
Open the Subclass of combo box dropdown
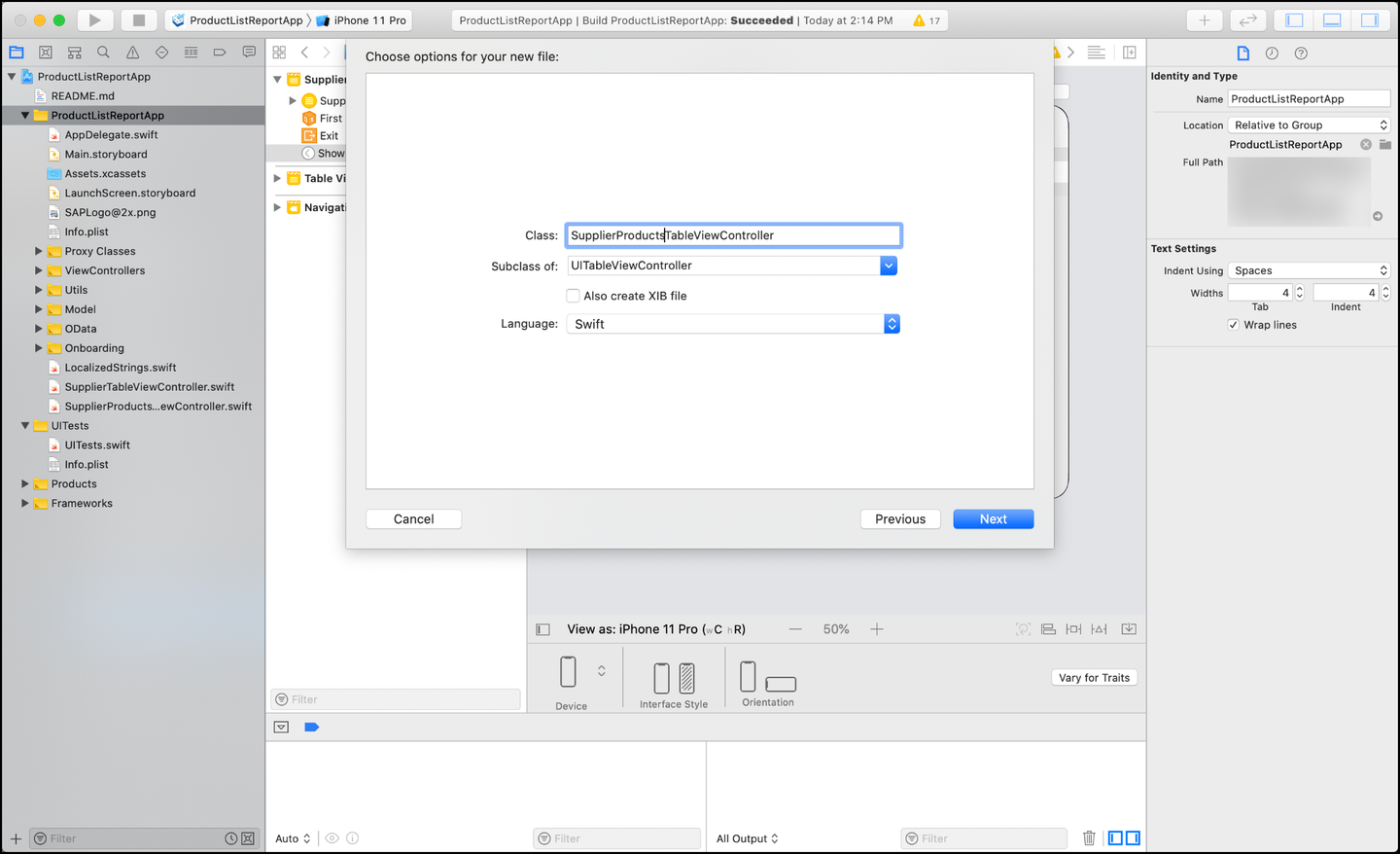(x=889, y=266)
